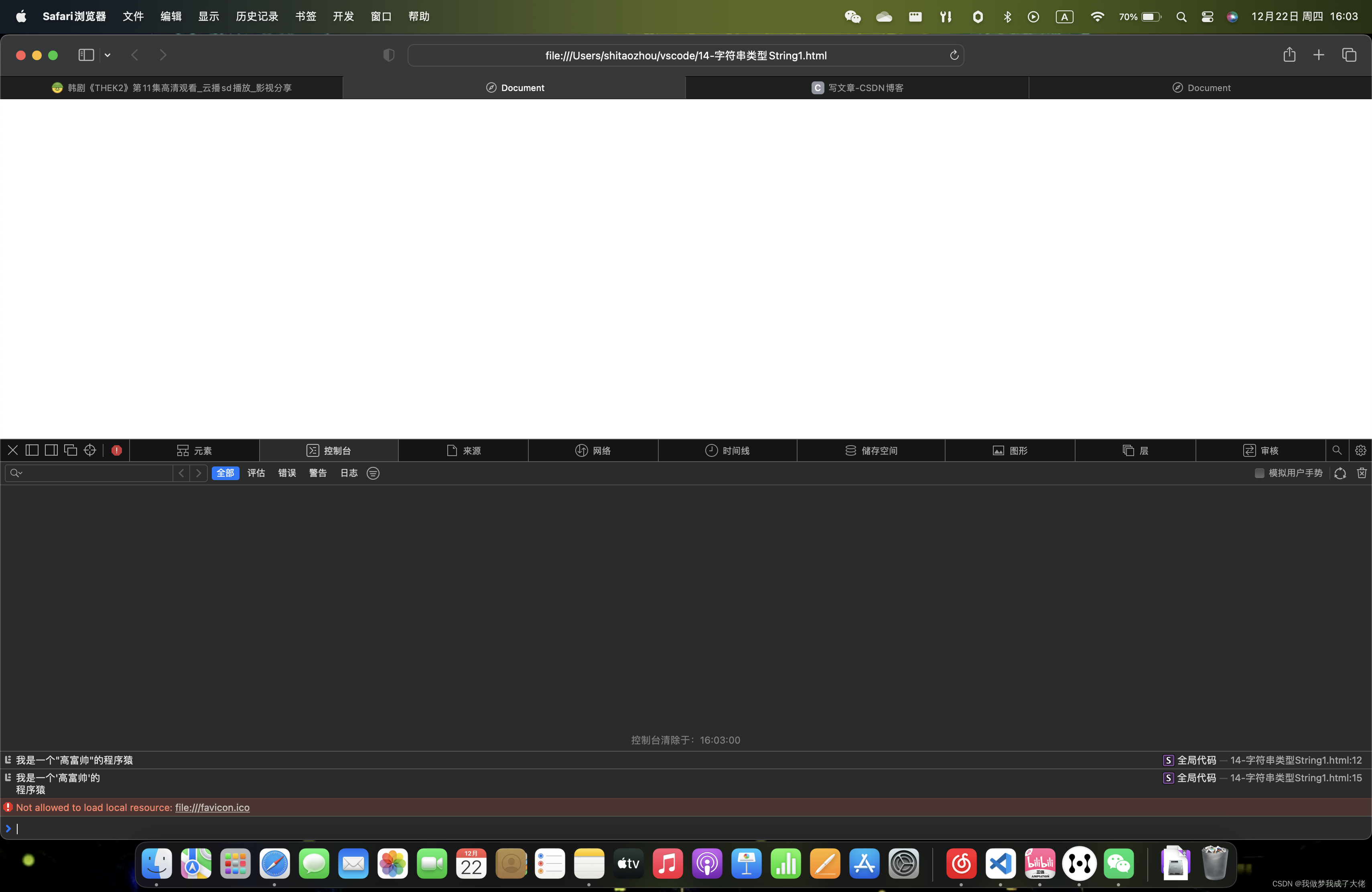Open source link String1.html:15
Viewport: 1372px width, 892px height.
[1296, 778]
